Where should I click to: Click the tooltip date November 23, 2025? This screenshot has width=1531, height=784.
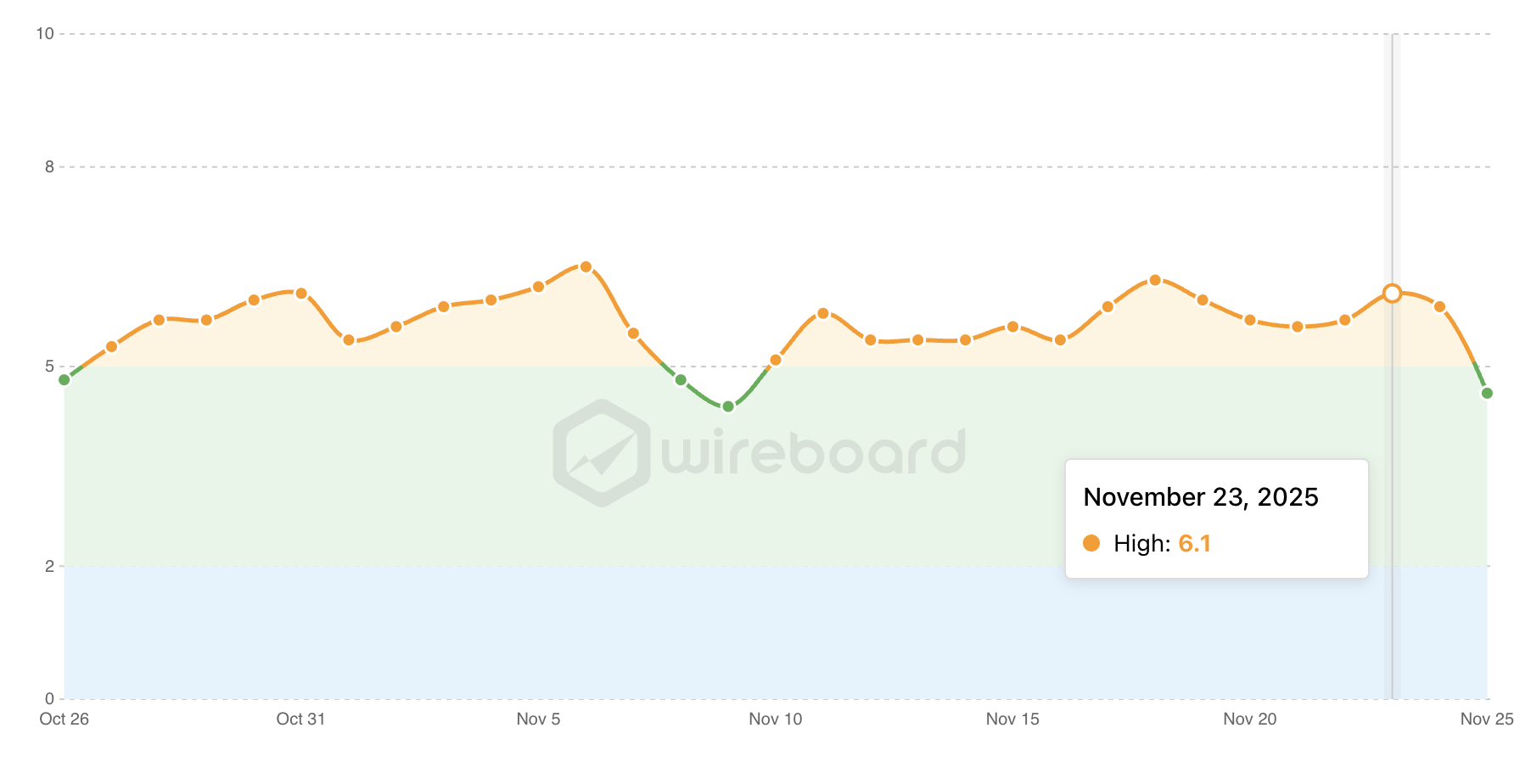[x=1201, y=497]
